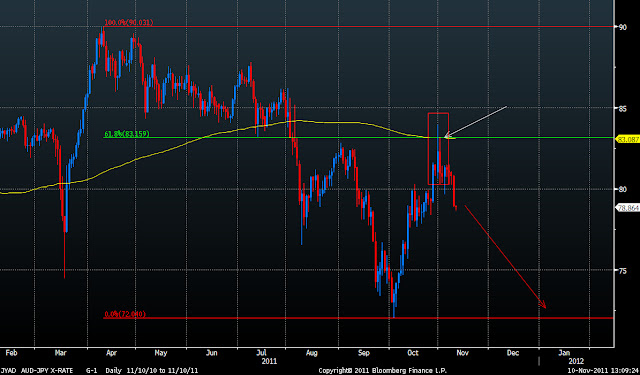The image size is (640, 375).
Task: Select the Oct label on time axis
Action: pyautogui.click(x=413, y=352)
